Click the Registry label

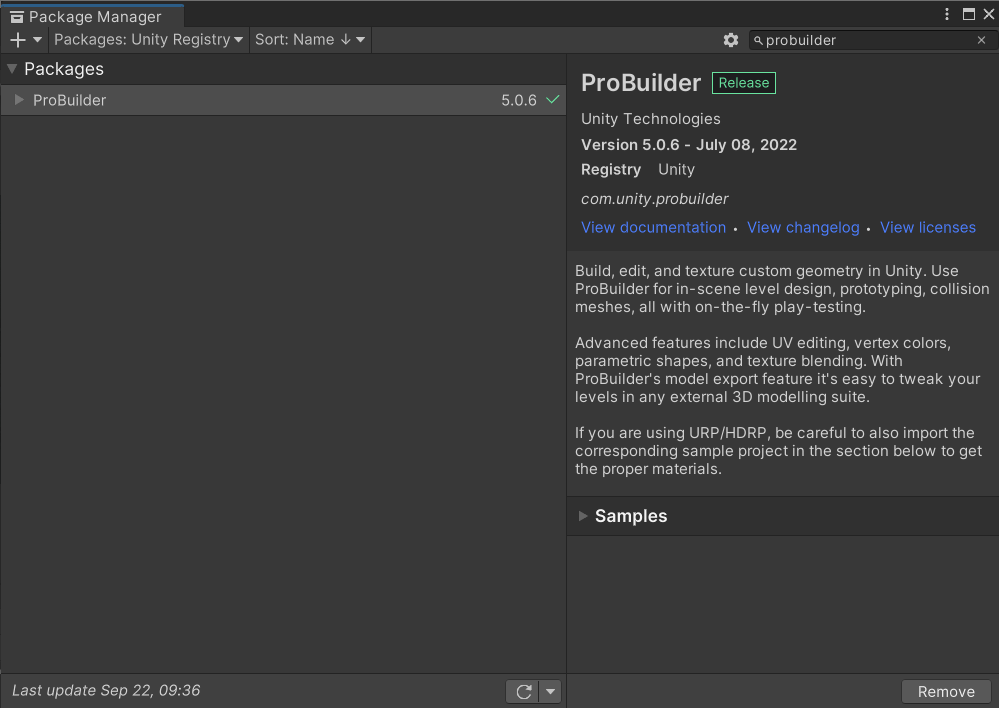tap(611, 170)
